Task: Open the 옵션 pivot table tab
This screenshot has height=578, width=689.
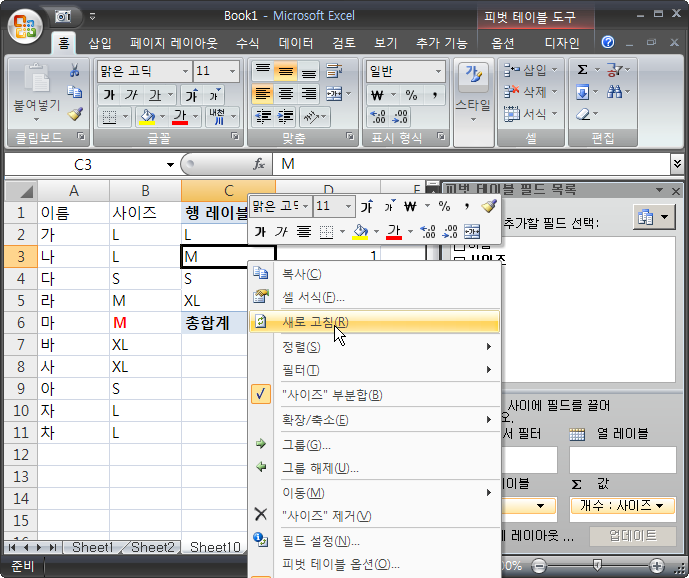Action: [x=503, y=43]
